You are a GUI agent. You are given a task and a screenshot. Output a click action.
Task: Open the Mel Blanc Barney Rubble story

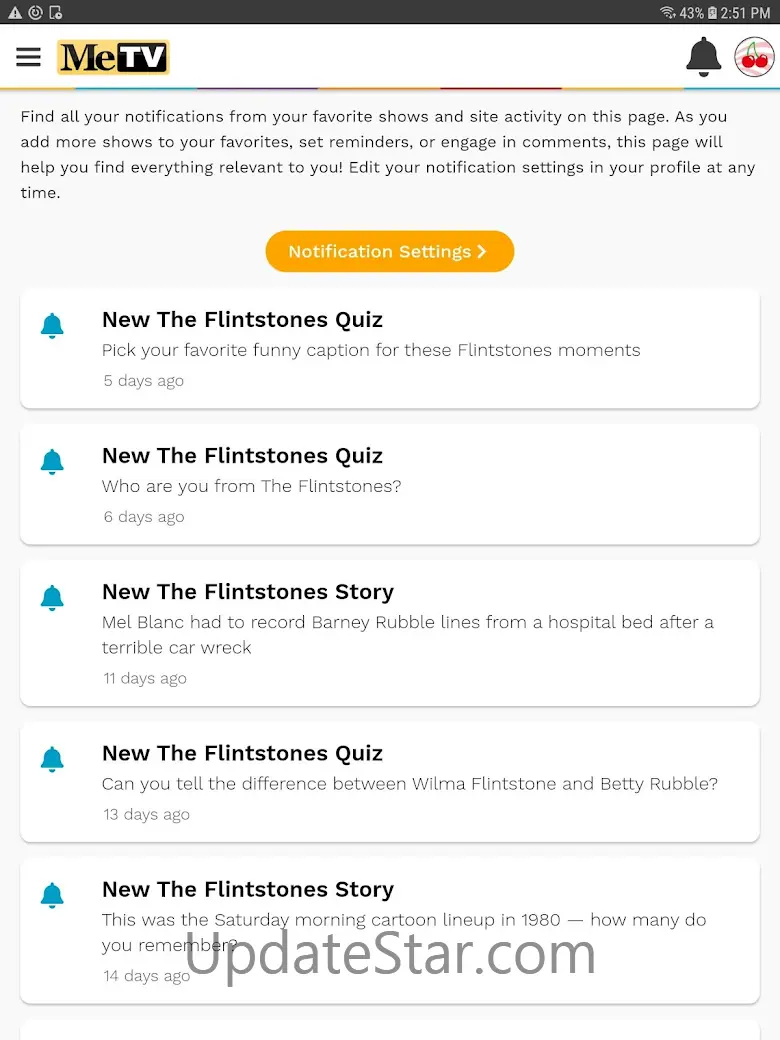tap(390, 633)
